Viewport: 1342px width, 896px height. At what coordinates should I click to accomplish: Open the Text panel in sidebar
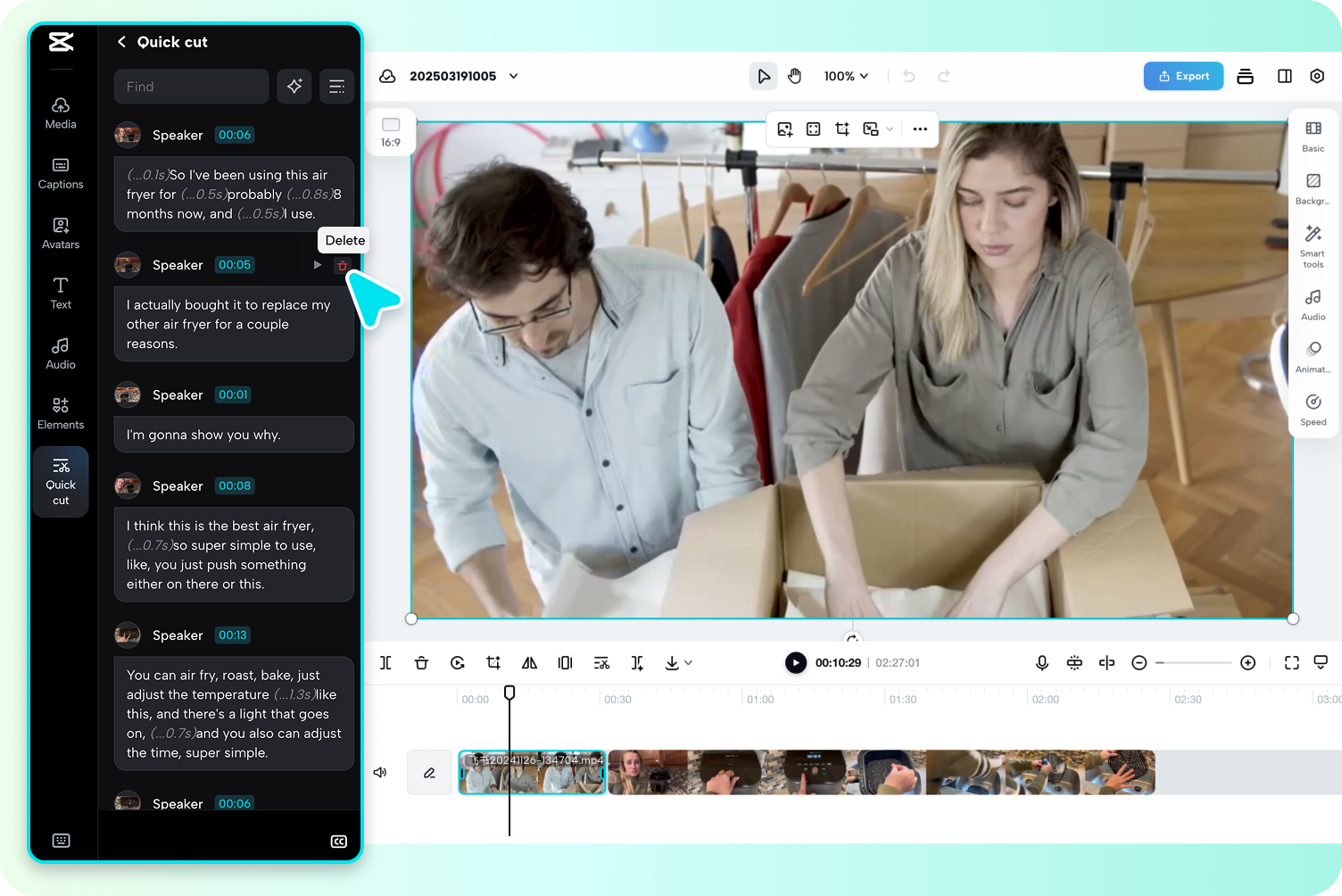(x=61, y=293)
